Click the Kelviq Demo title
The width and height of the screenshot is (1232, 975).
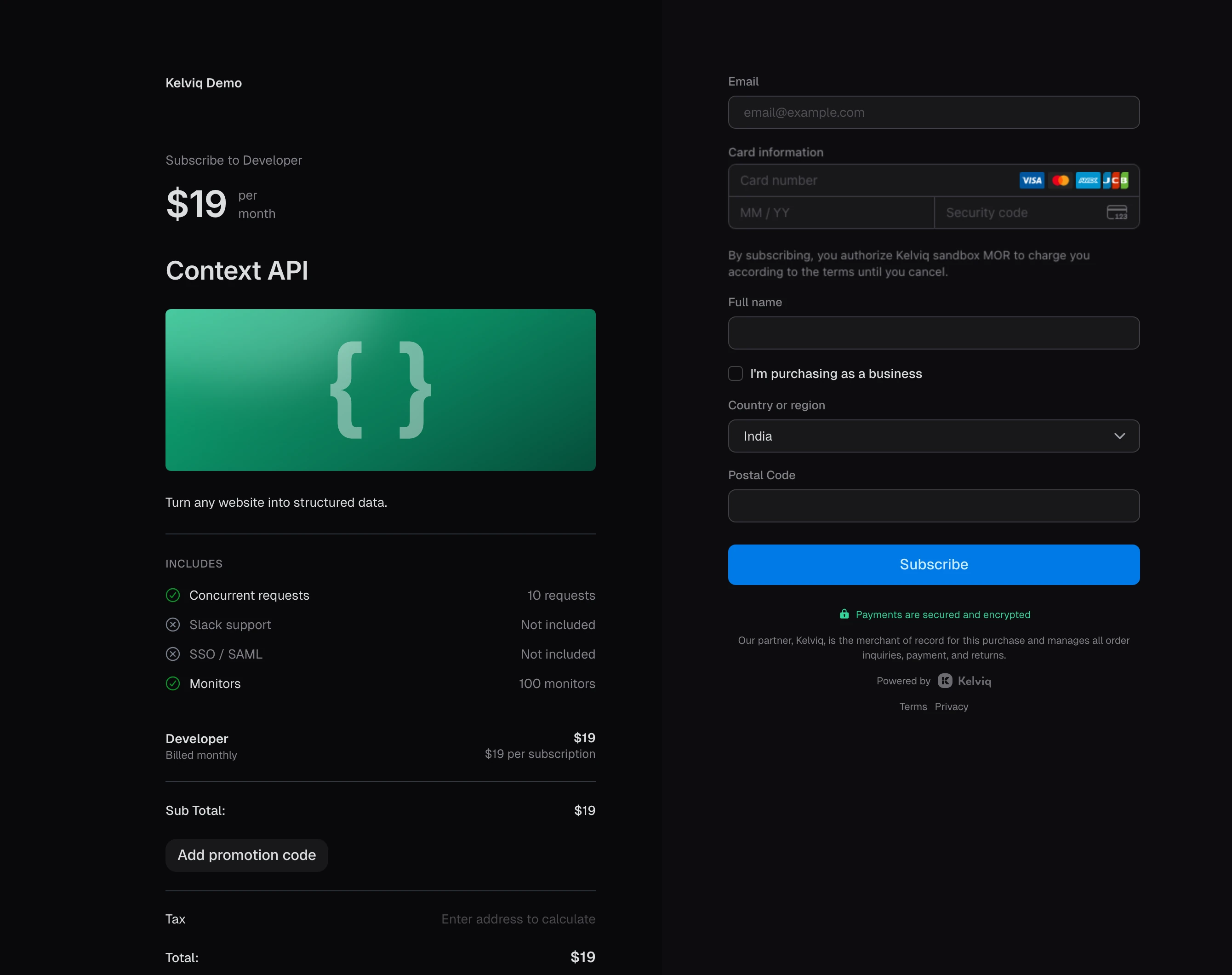(204, 83)
